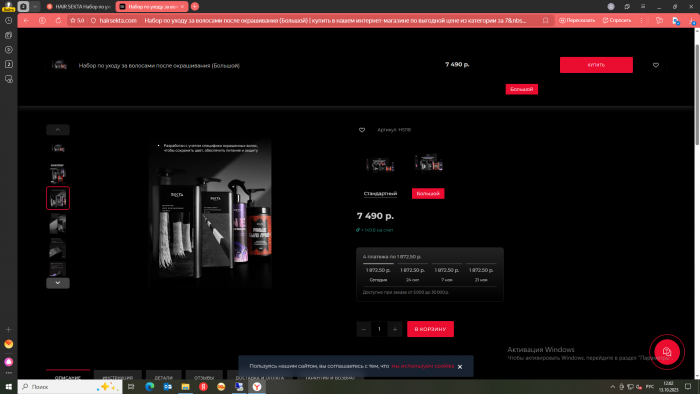Expand the tab group dropdown arrow

tap(35, 7)
